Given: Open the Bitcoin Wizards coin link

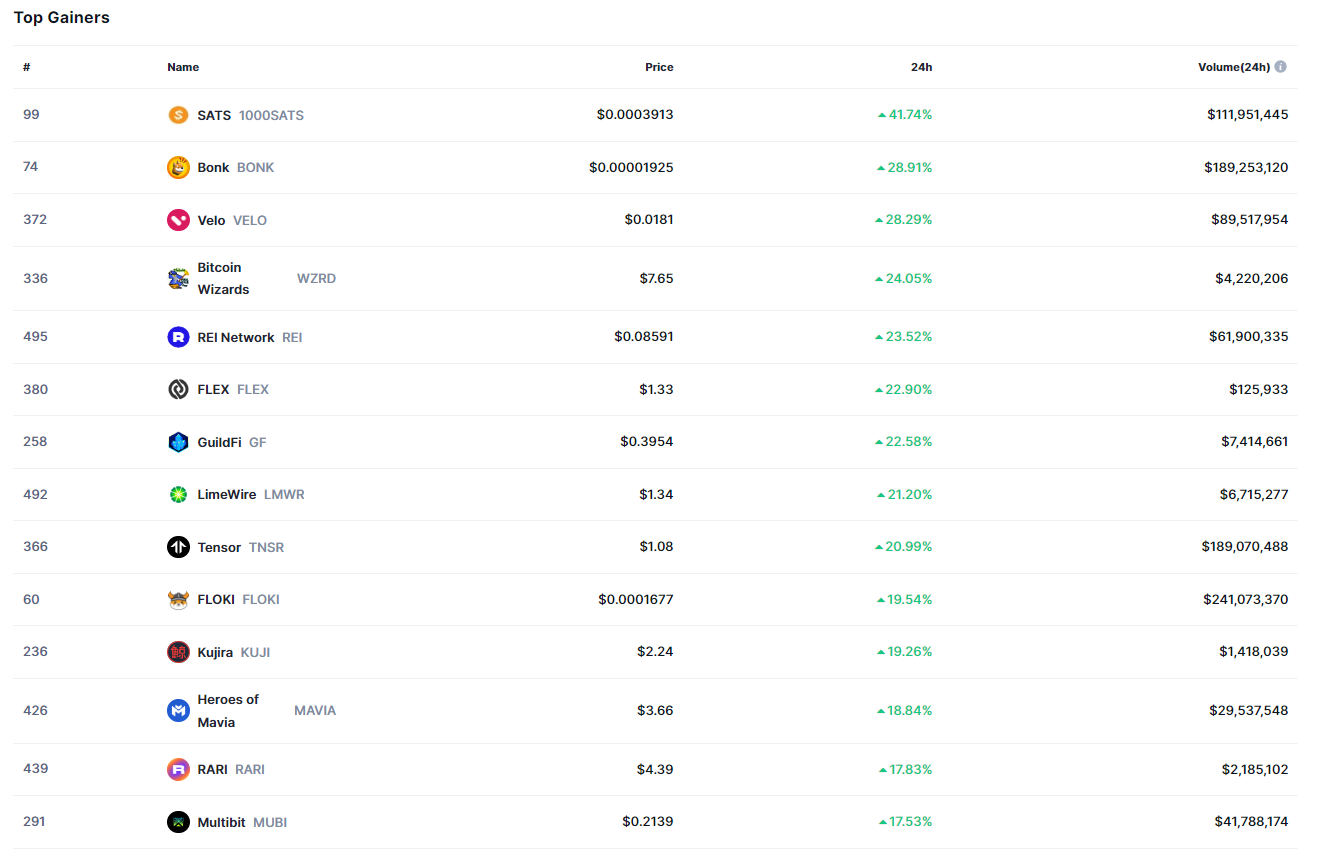Looking at the screenshot, I should coord(224,278).
